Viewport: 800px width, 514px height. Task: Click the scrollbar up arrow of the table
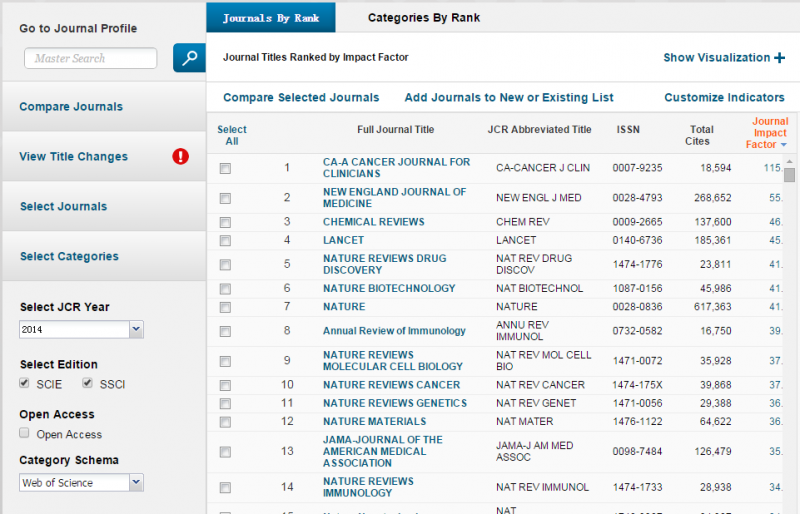click(x=789, y=162)
